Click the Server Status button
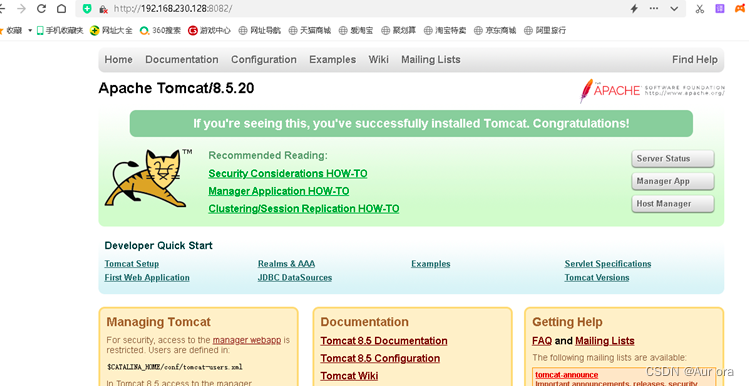Viewport: 749px width, 386px height. [673, 159]
